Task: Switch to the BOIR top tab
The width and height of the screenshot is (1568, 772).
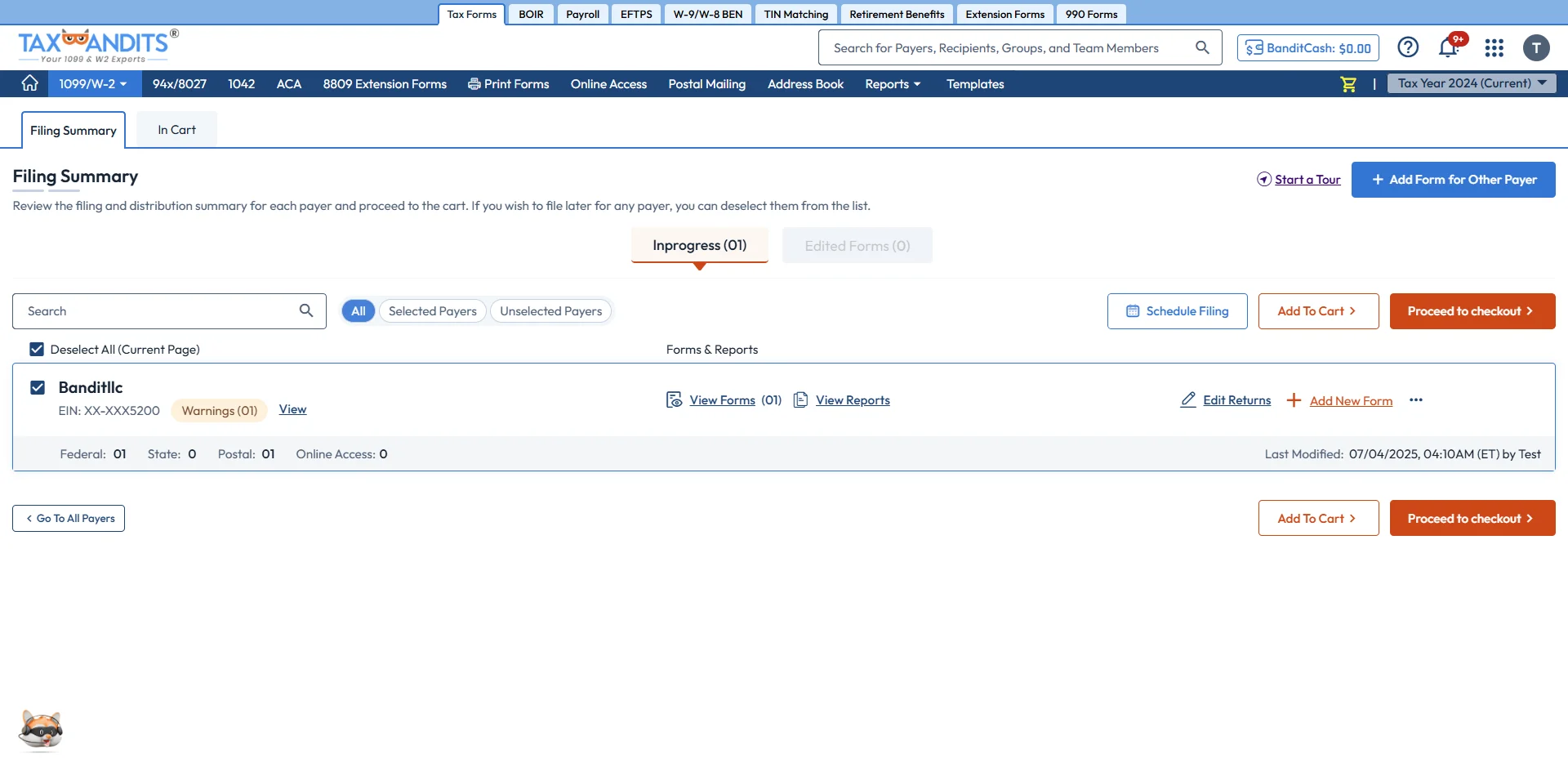Action: [x=531, y=14]
